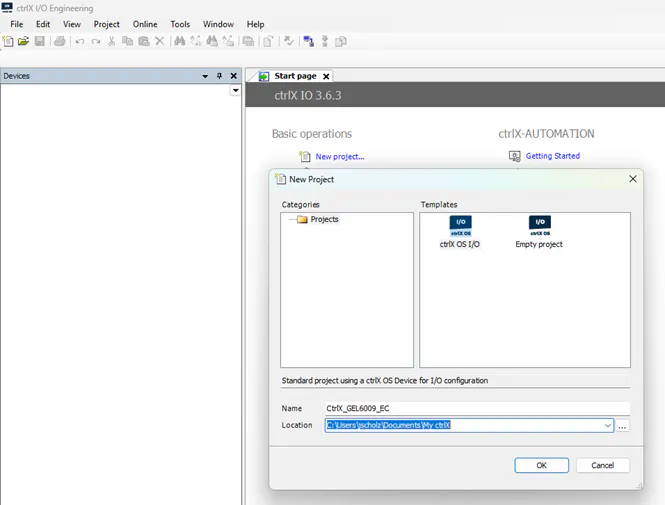Open the Tools menu
The width and height of the screenshot is (665, 505).
click(x=180, y=24)
